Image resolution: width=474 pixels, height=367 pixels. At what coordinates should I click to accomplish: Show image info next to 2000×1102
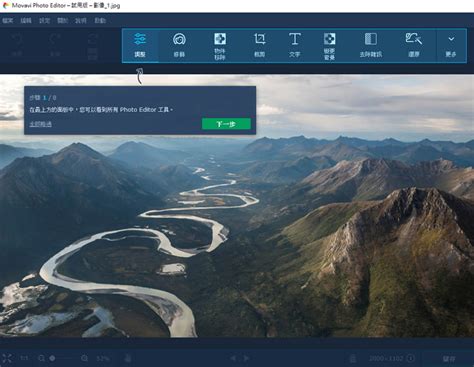(x=411, y=358)
